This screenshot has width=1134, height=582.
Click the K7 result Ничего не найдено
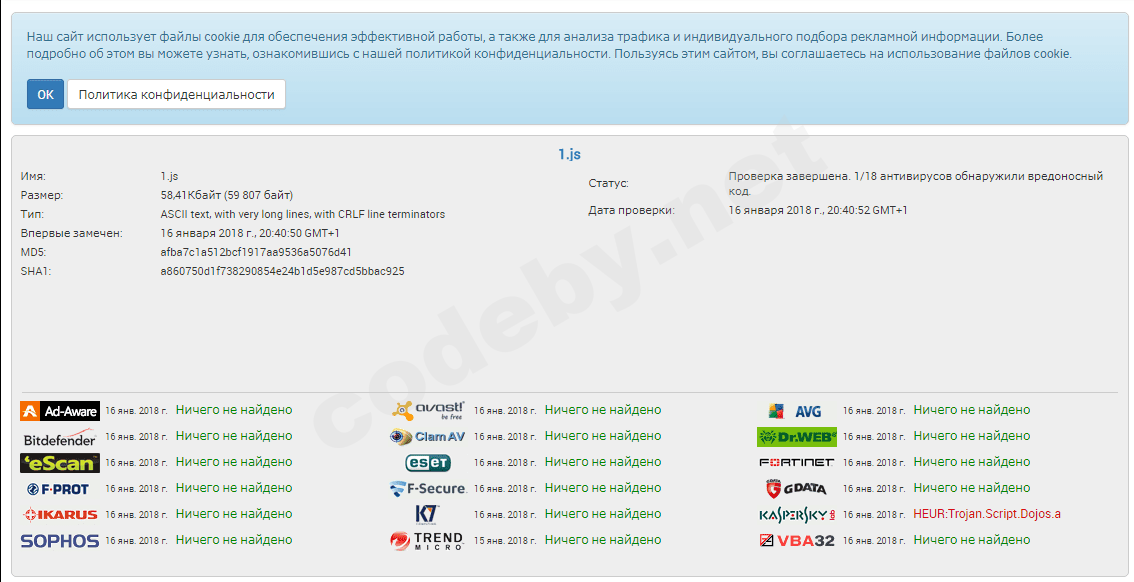(603, 514)
